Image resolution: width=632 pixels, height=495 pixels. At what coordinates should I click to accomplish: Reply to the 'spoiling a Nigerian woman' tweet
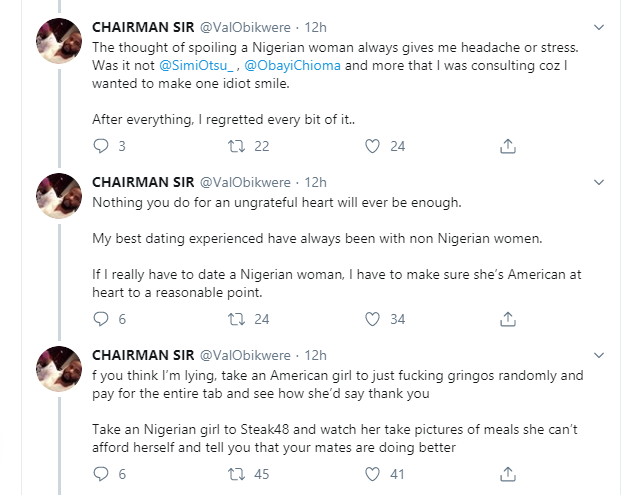coord(100,146)
